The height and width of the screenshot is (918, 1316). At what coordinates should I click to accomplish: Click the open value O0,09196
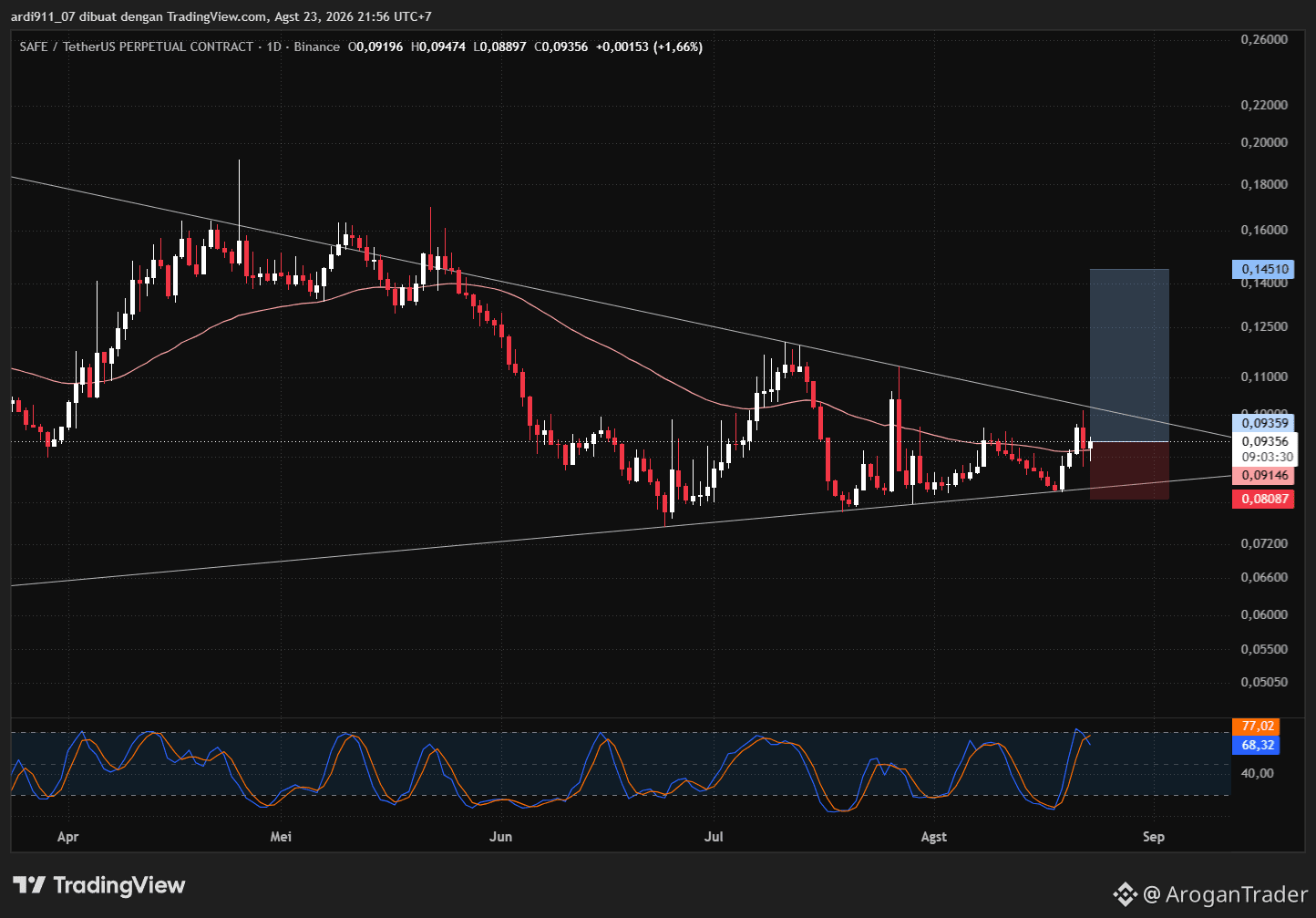[375, 46]
